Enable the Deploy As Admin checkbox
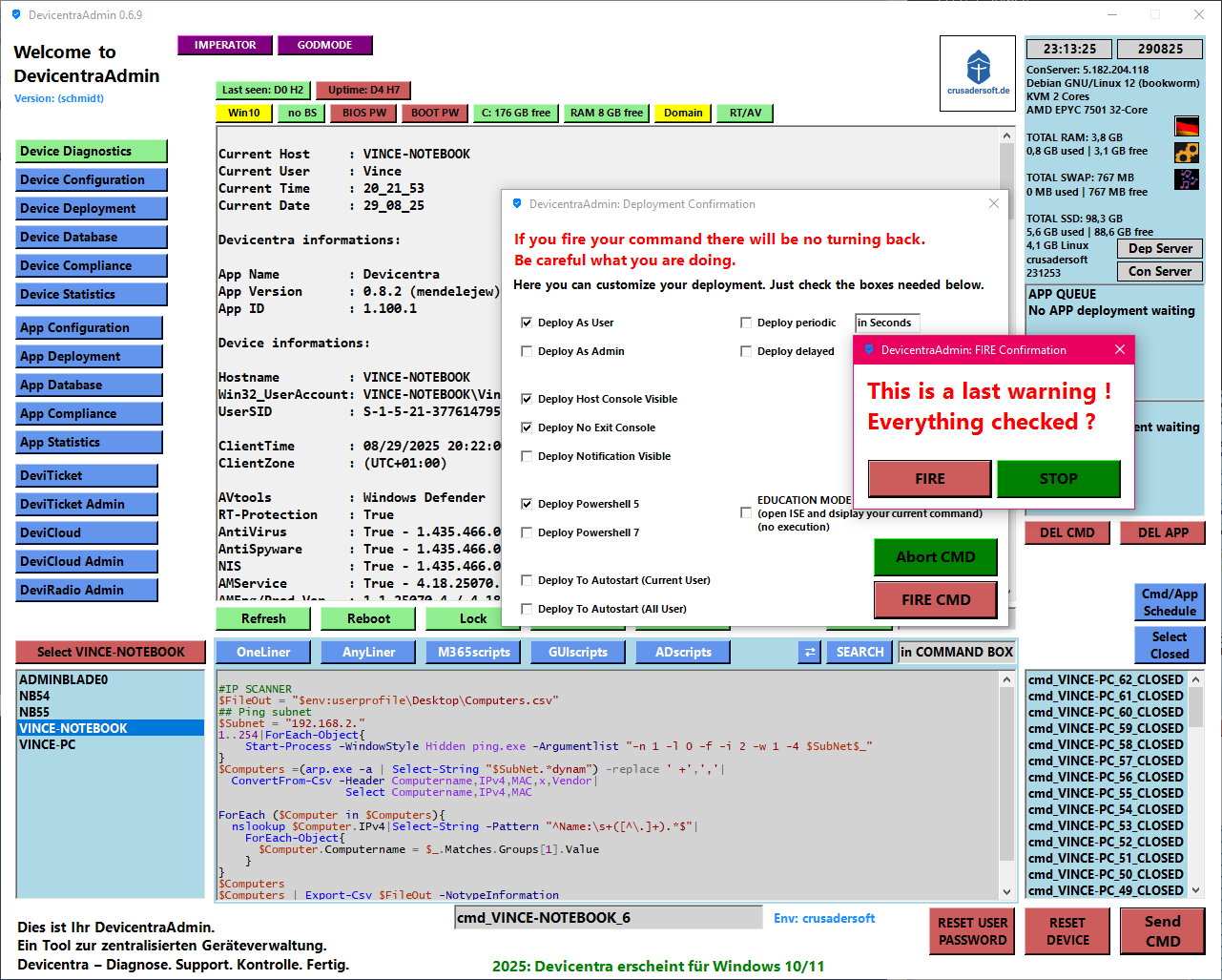The image size is (1222, 980). [527, 351]
